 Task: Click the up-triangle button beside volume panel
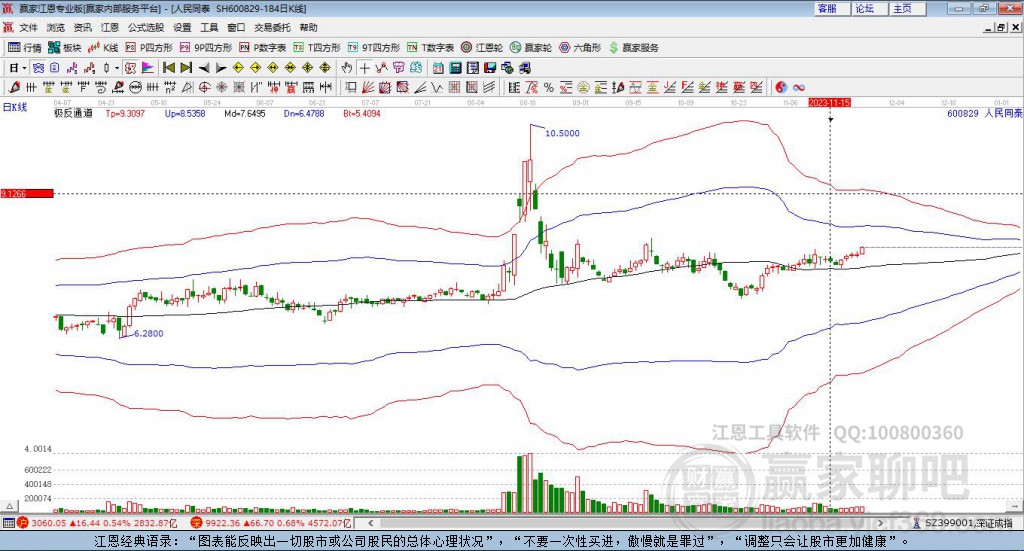[x=9, y=506]
